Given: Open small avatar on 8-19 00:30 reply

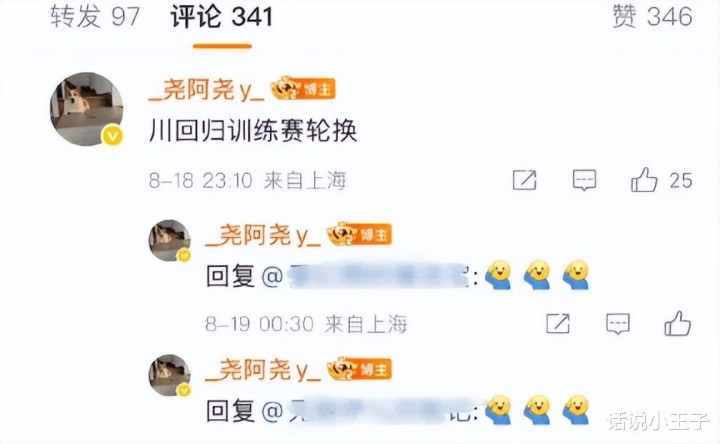Looking at the screenshot, I should 169,241.
